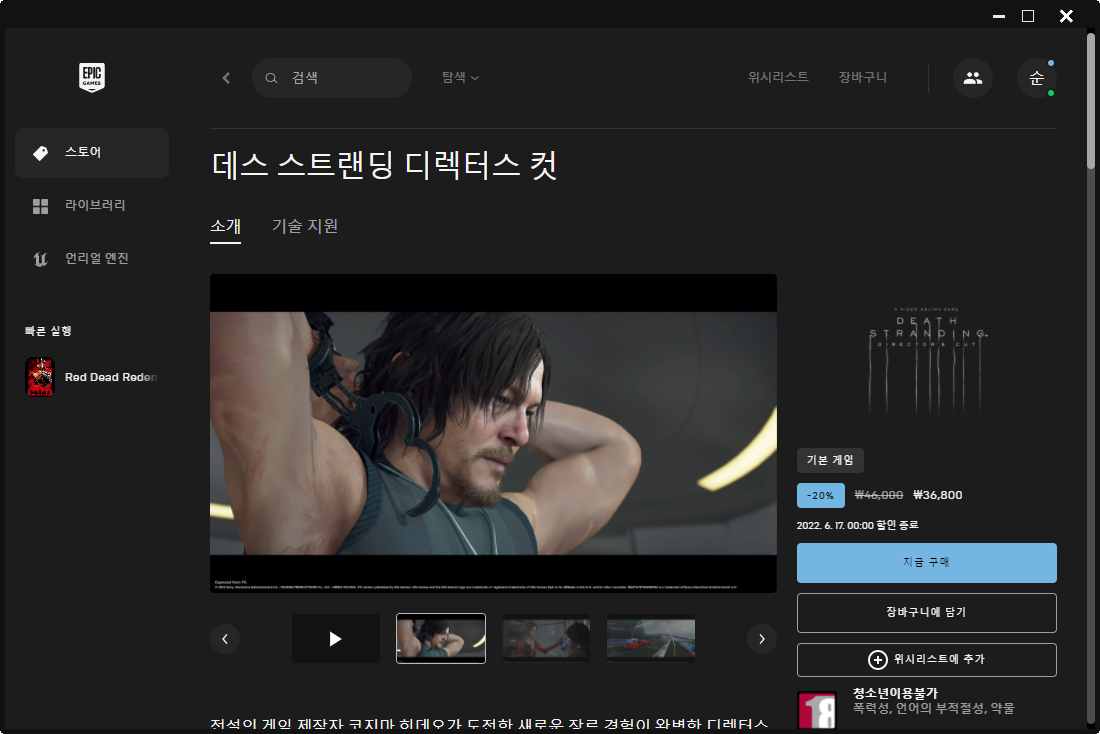
Task: Click the search magnifier icon
Action: coord(271,78)
